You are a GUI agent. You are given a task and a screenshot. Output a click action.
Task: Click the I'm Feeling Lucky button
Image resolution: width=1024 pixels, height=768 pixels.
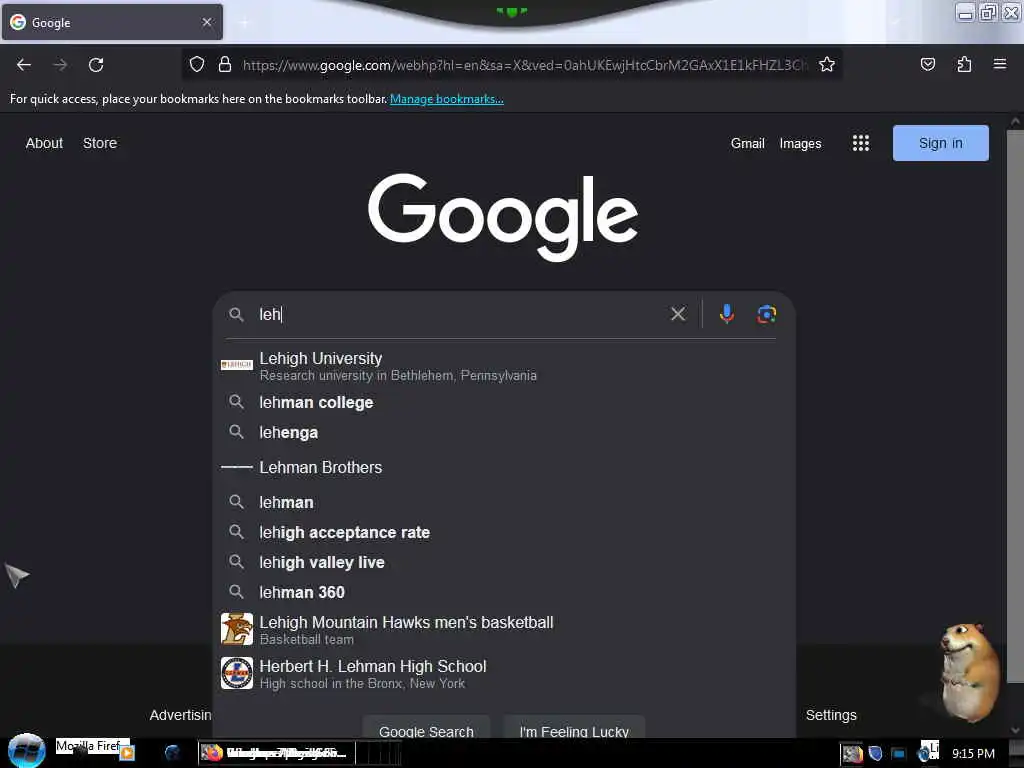[574, 729]
